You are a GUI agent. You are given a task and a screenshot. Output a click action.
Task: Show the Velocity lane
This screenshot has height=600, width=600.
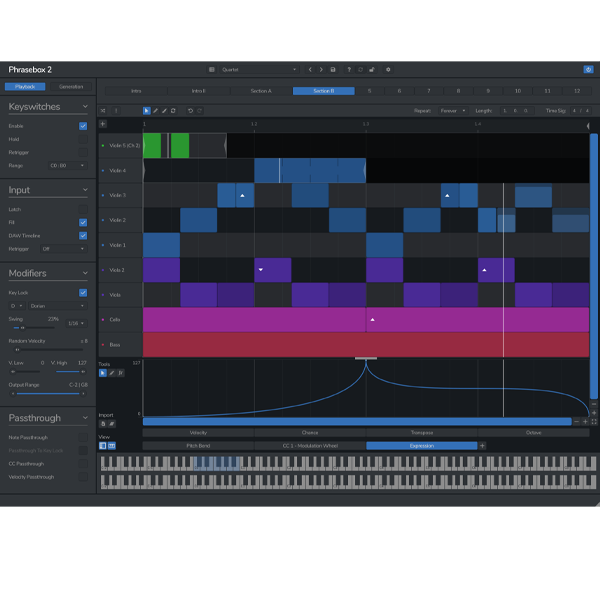click(x=198, y=433)
